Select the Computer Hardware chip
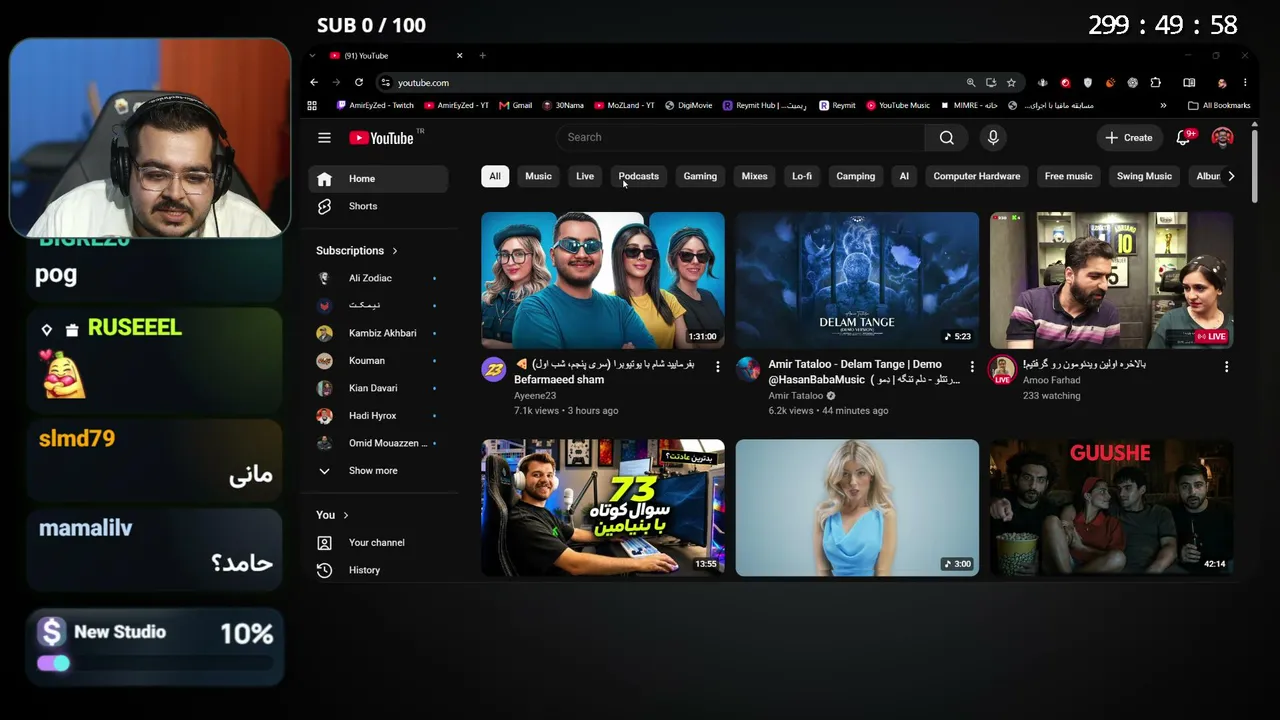The height and width of the screenshot is (720, 1280). [x=977, y=176]
